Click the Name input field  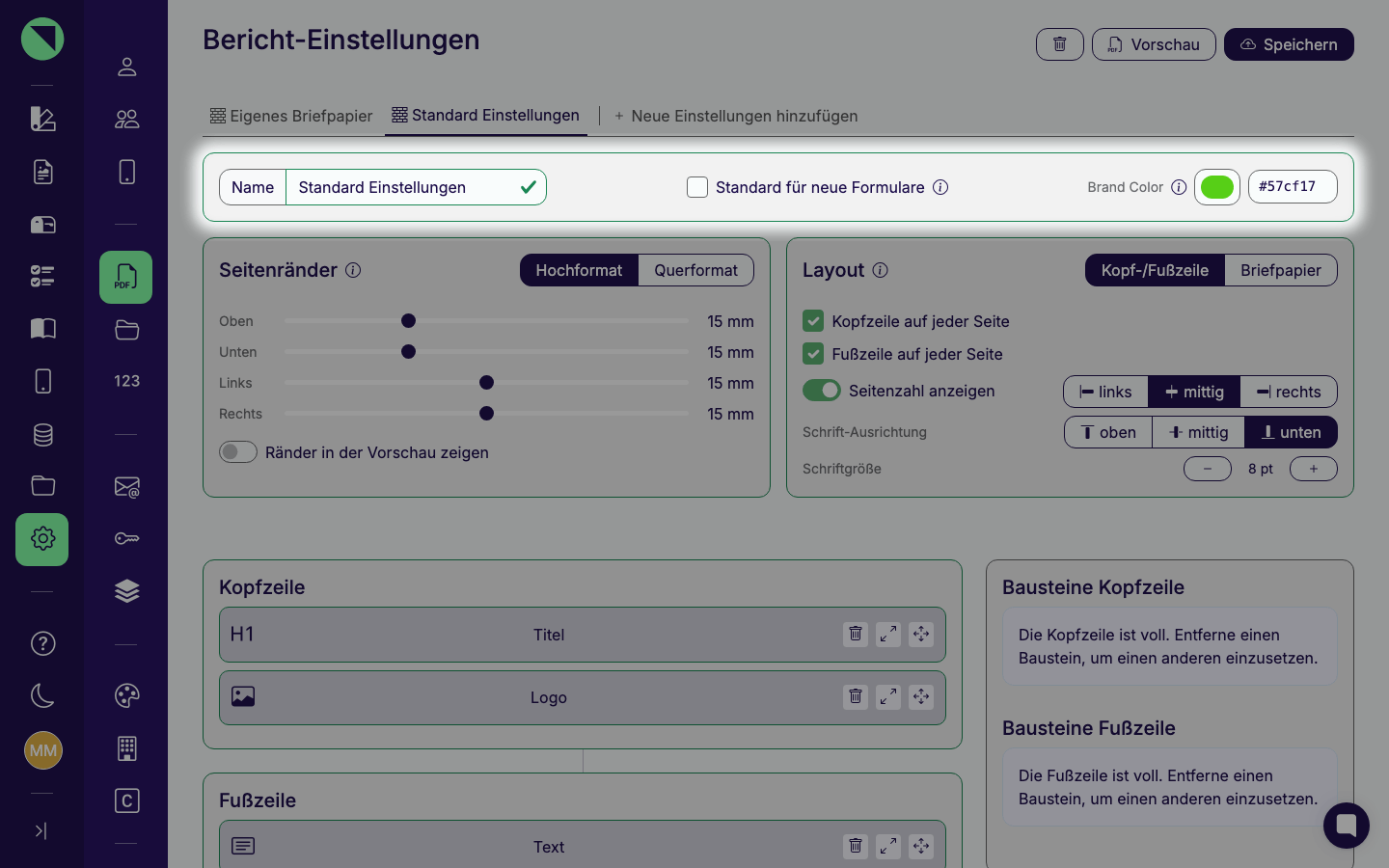tap(416, 187)
